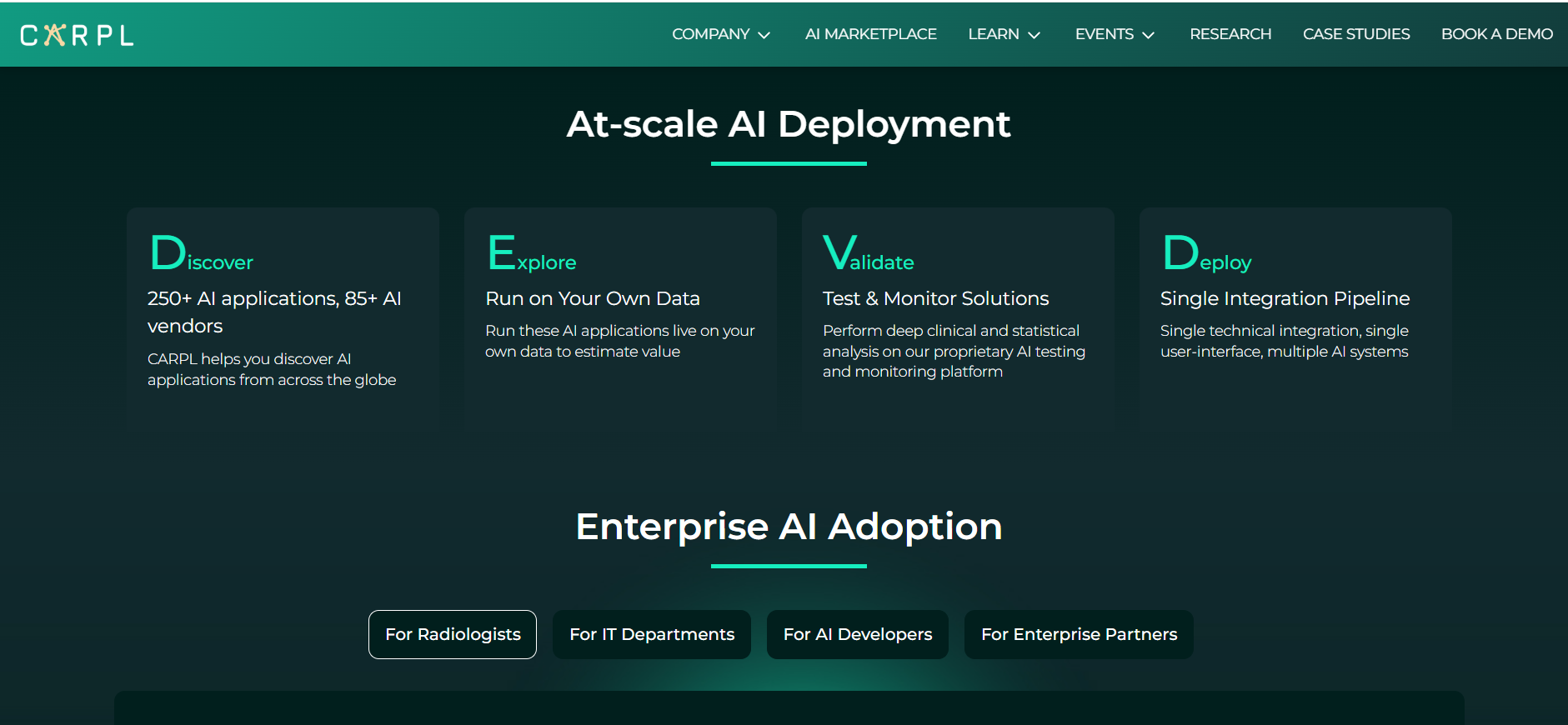Open CASE STUDIES page
1568x725 pixels.
coord(1356,34)
